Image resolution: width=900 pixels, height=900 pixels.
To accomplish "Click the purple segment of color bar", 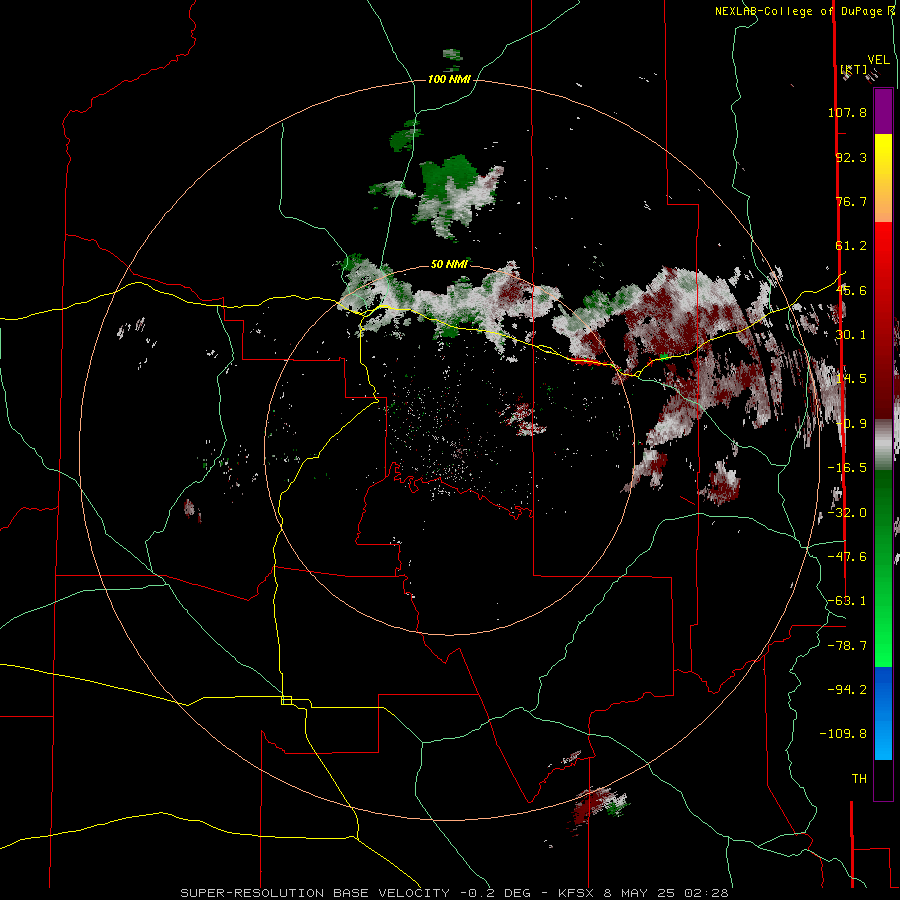I will [x=883, y=111].
